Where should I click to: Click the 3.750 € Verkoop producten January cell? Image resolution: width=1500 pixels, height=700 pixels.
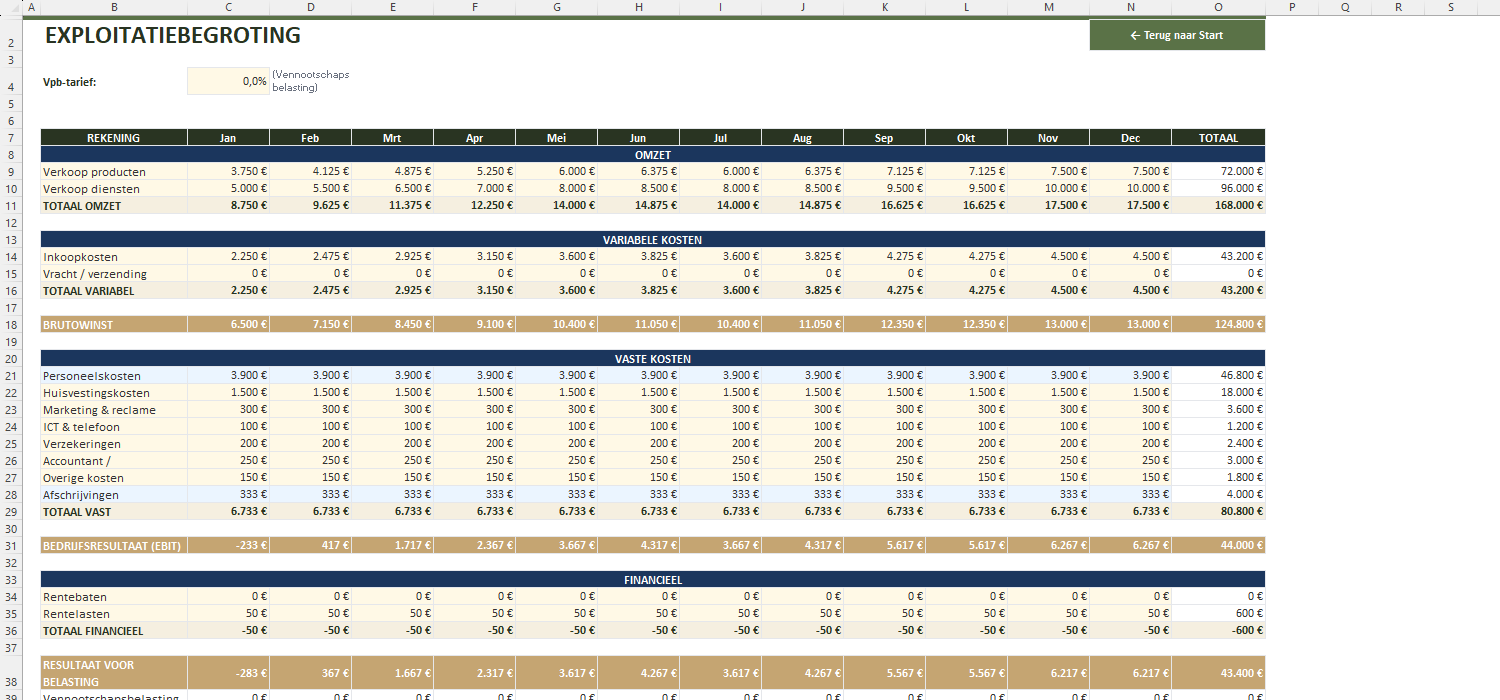229,172
